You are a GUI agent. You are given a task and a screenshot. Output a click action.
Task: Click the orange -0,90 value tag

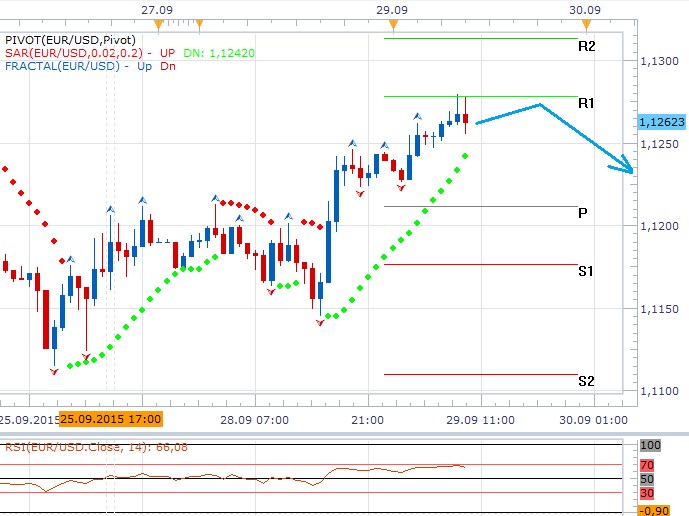(x=656, y=510)
